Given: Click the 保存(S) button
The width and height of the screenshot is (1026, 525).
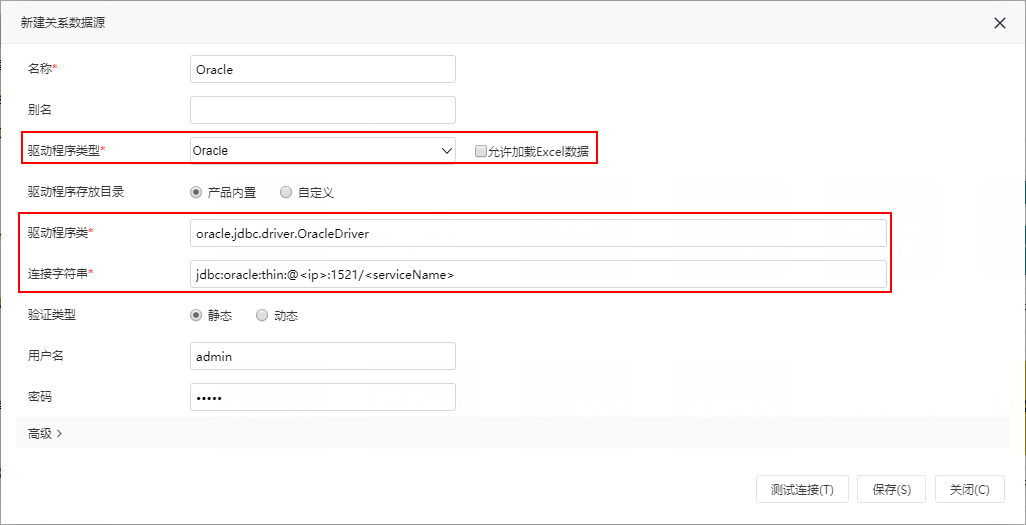Looking at the screenshot, I should coord(891,489).
